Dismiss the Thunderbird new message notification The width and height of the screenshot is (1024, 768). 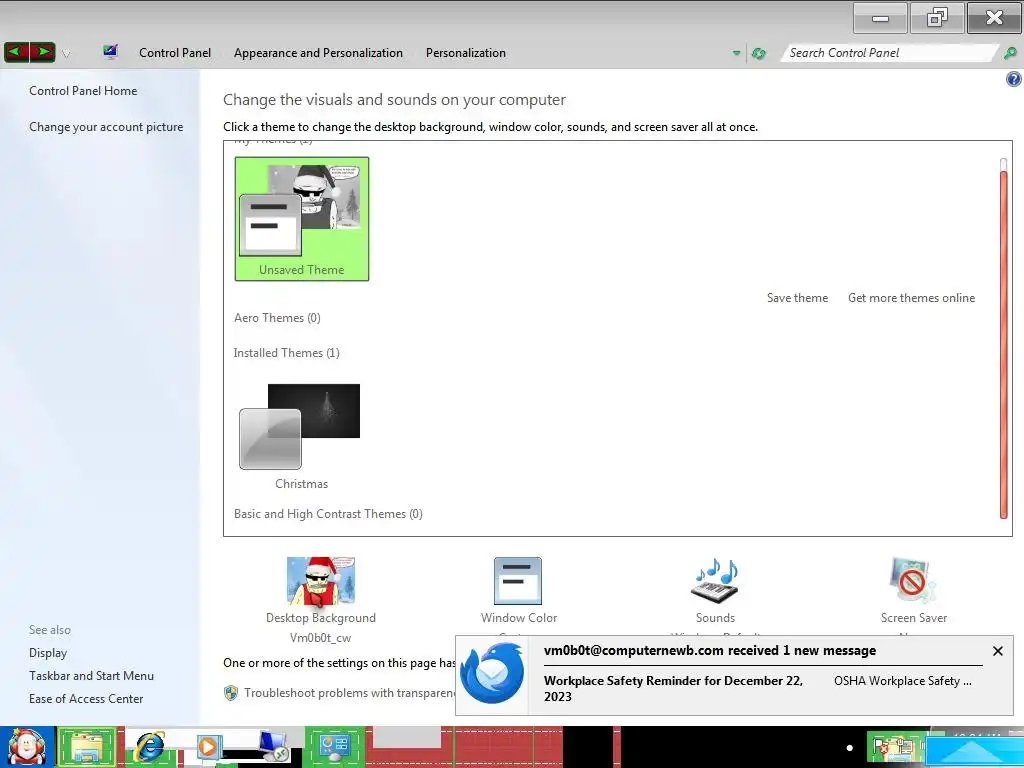coord(998,651)
